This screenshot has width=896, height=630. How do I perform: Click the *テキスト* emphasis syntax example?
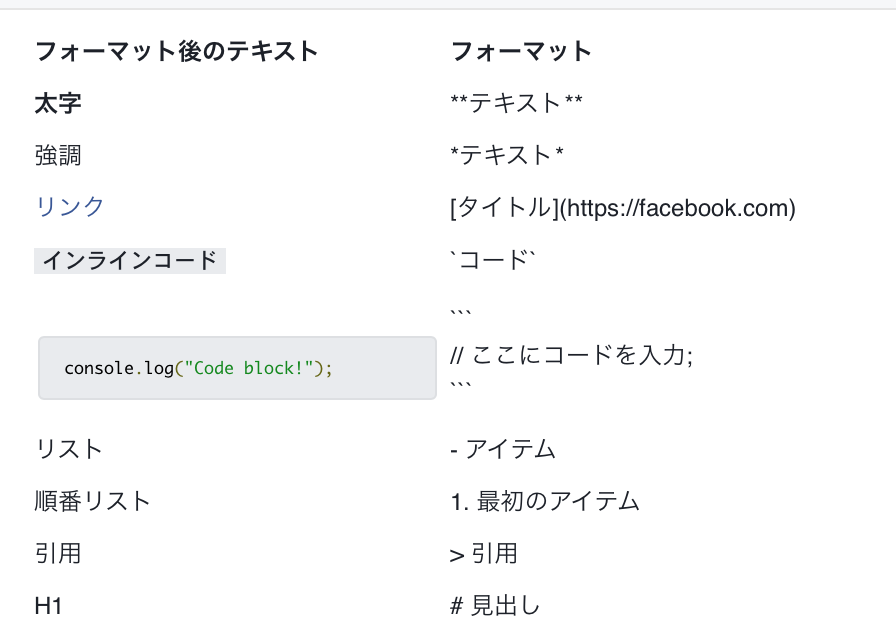pyautogui.click(x=507, y=155)
